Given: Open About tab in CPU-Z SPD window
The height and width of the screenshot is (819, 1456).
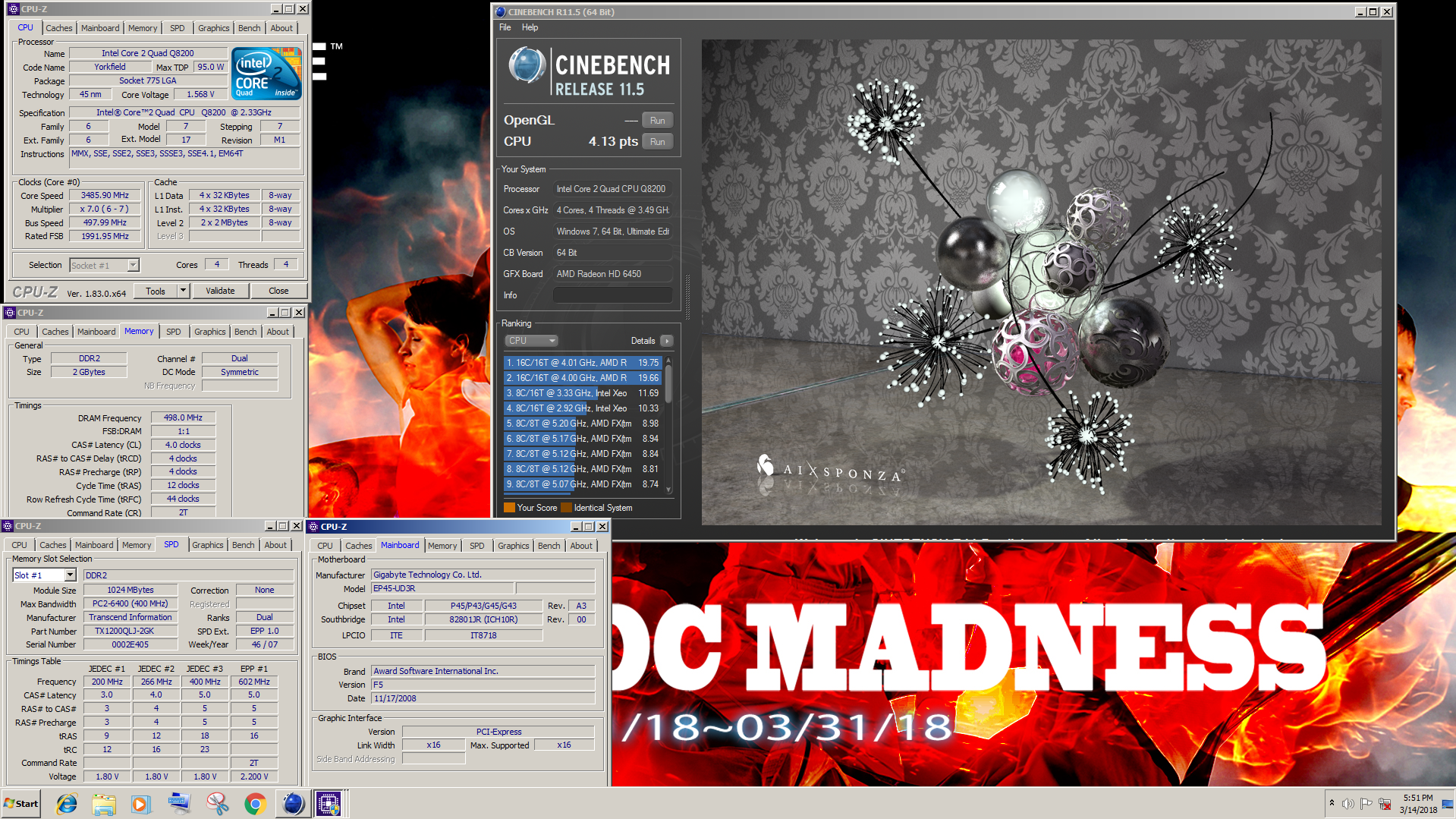Looking at the screenshot, I should click(275, 545).
